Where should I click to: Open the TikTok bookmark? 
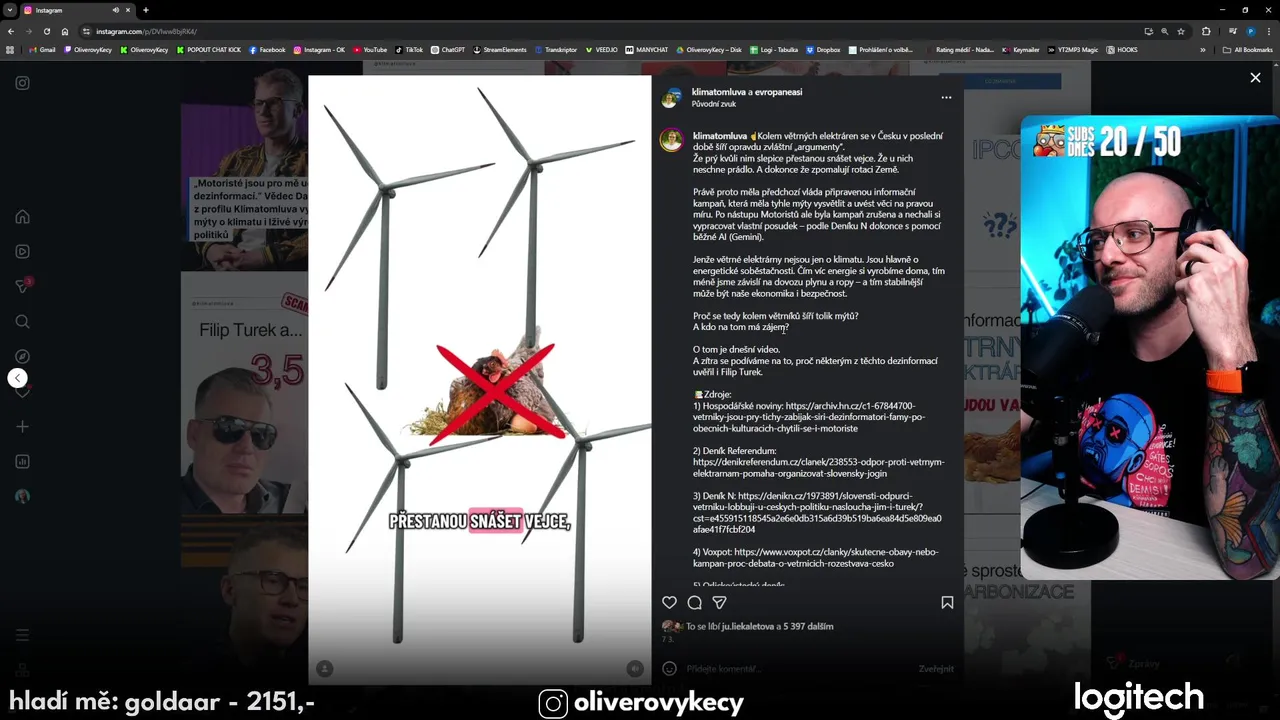point(409,49)
